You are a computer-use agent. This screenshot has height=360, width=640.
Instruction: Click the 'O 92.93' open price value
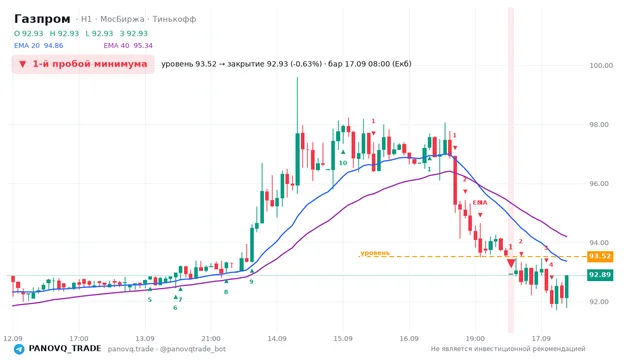[x=29, y=33]
